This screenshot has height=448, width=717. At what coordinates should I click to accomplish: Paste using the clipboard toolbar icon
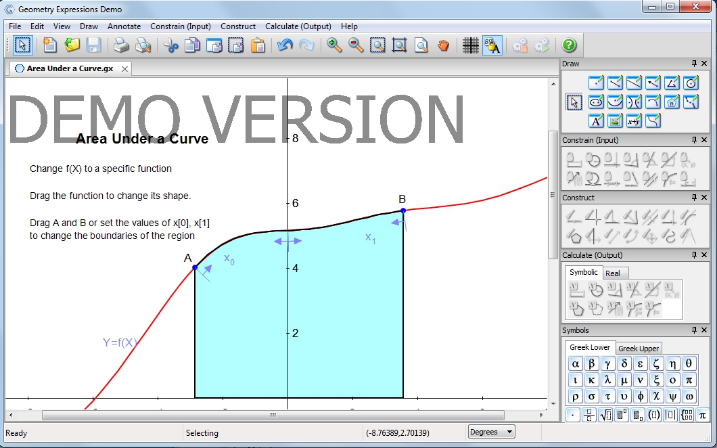258,45
